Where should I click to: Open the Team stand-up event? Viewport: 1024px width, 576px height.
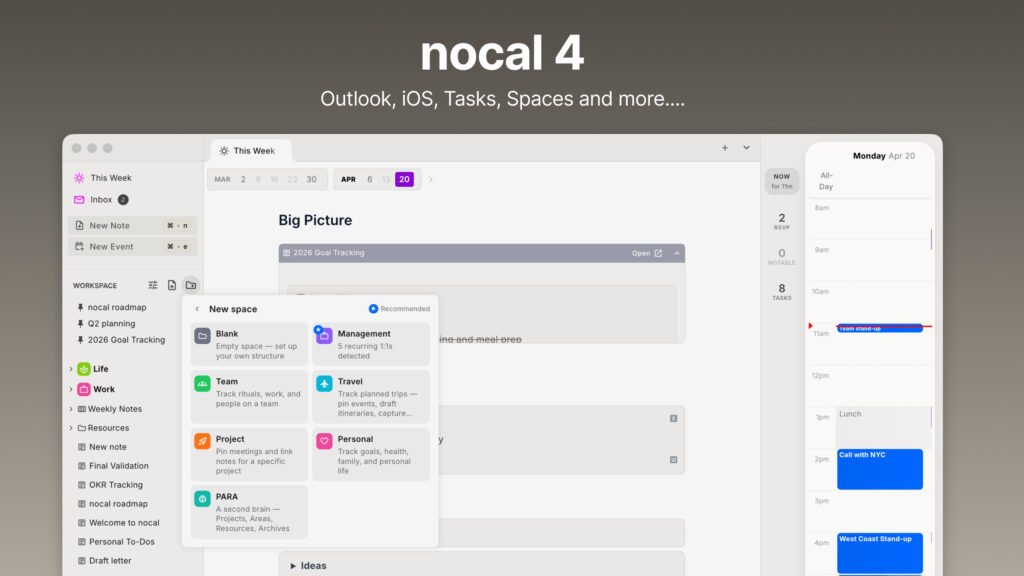click(880, 328)
